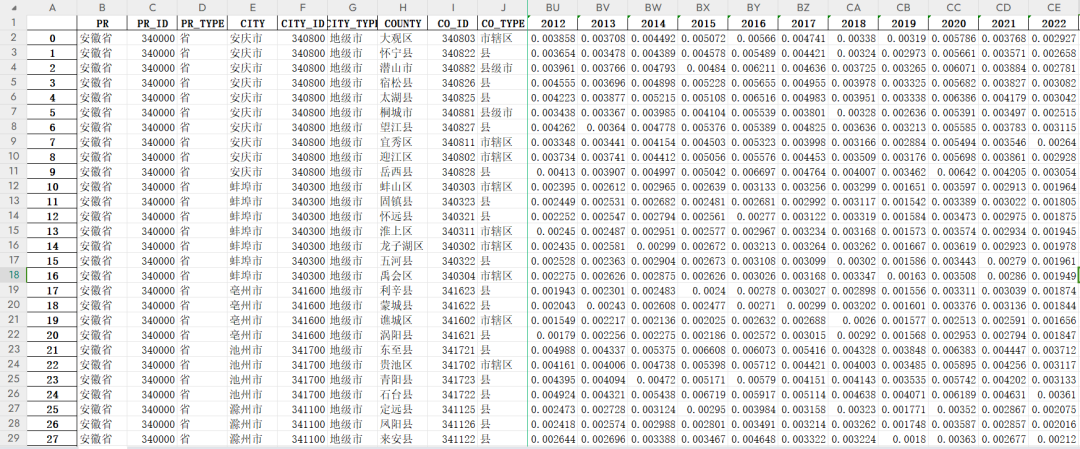Click the 2020 year header cell

point(953,23)
